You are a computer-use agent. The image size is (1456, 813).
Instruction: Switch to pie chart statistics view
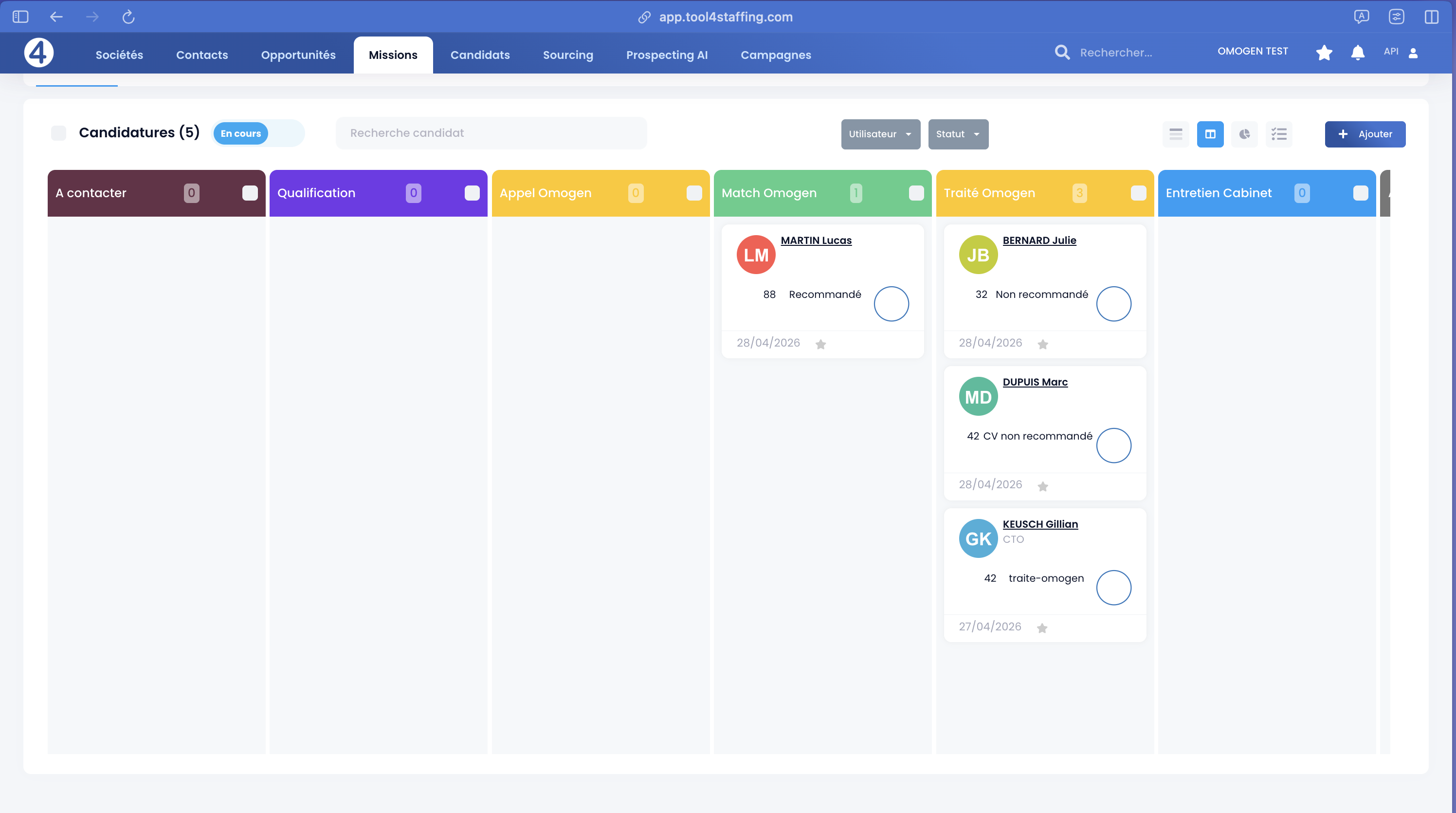[x=1245, y=134]
